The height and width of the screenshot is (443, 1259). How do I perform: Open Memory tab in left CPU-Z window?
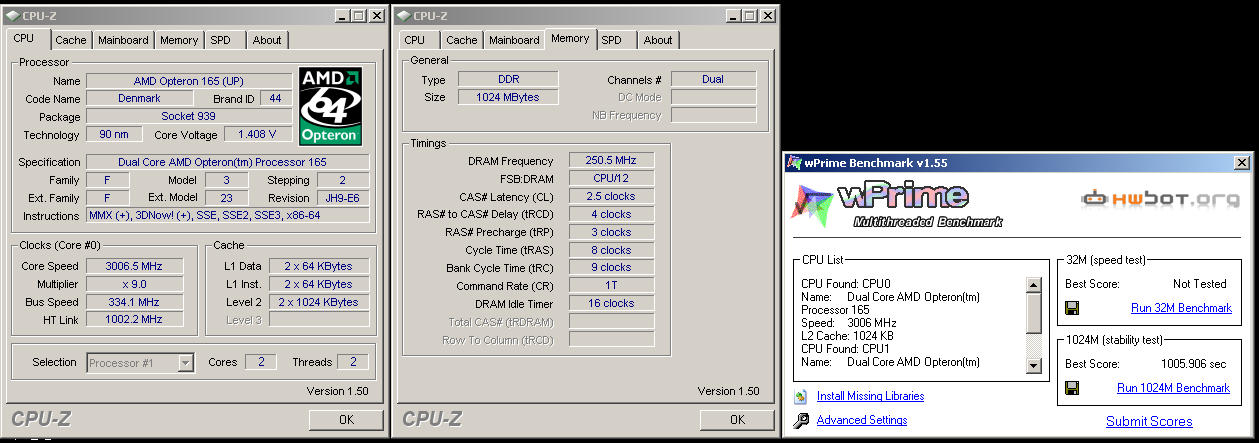[x=179, y=40]
